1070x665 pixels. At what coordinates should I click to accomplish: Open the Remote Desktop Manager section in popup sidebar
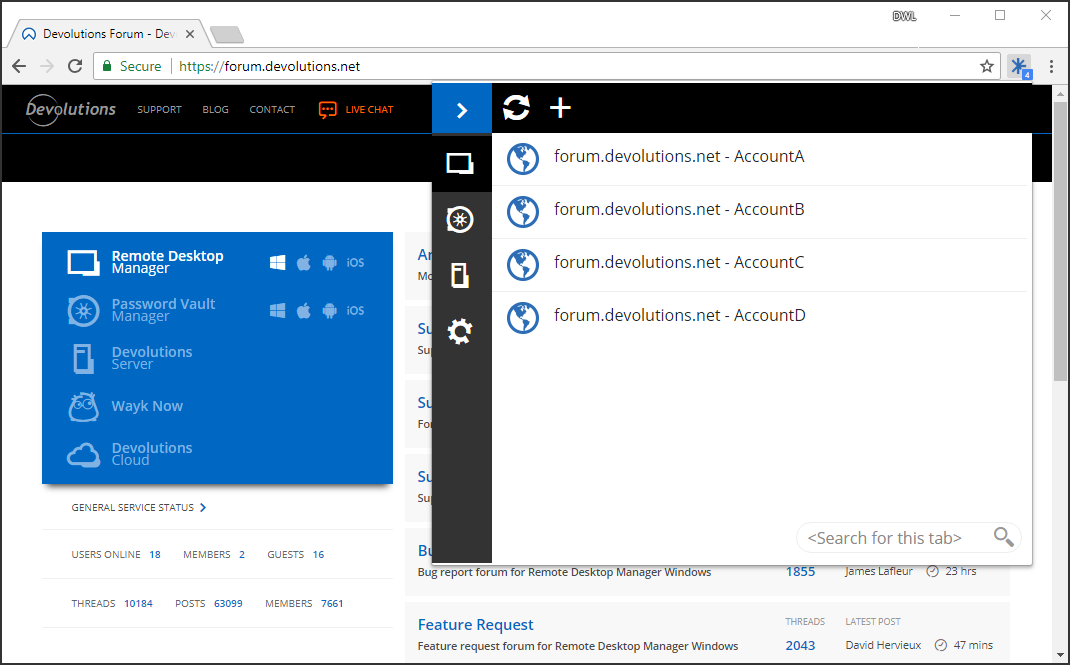tap(460, 164)
